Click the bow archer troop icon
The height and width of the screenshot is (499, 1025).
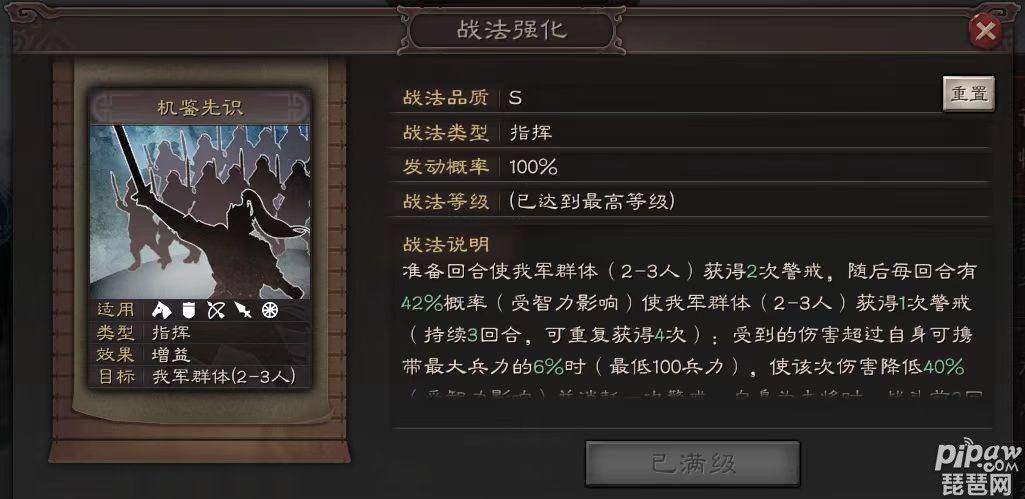[x=216, y=311]
